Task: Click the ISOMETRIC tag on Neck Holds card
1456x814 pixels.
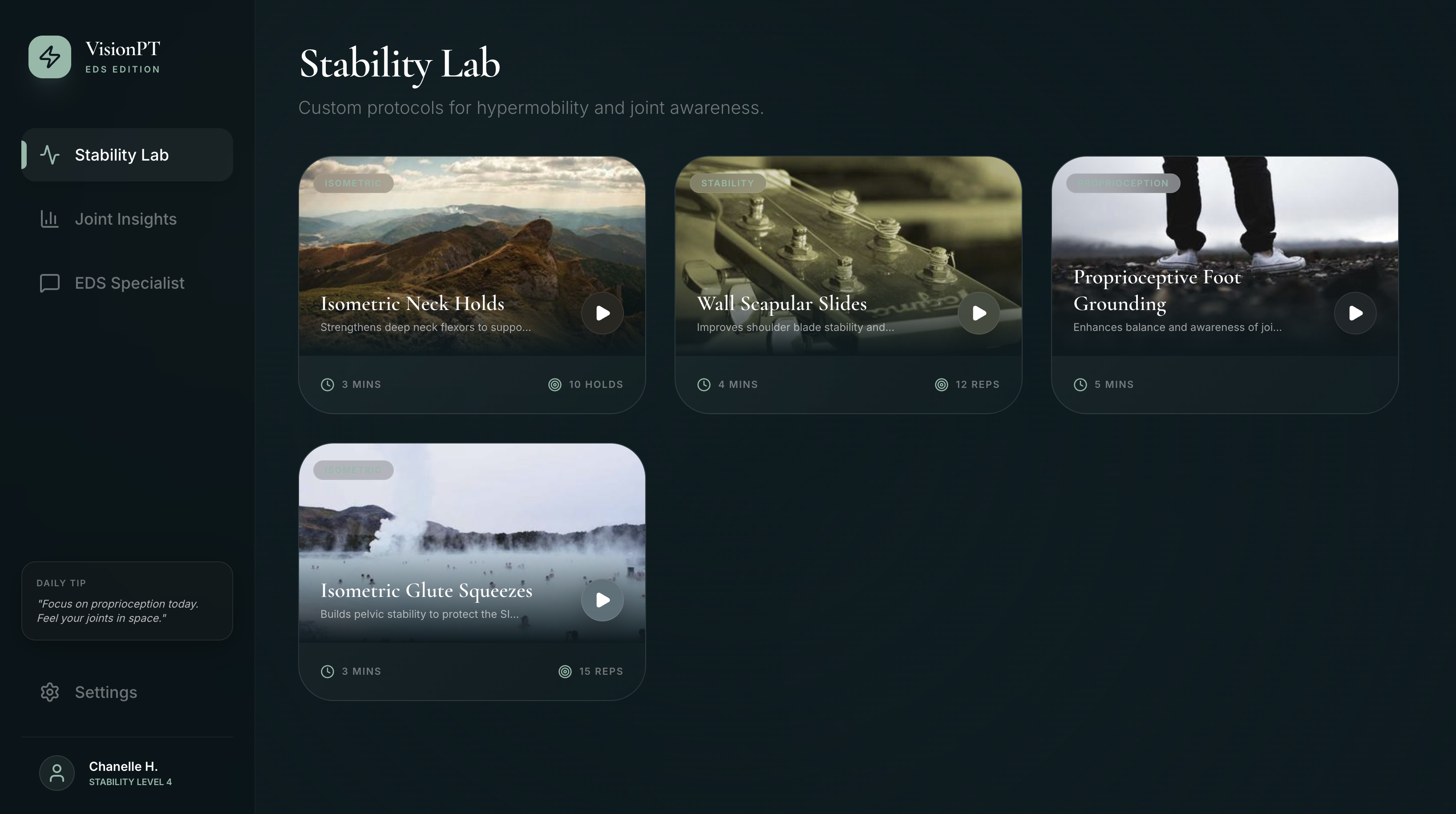Action: pos(353,183)
